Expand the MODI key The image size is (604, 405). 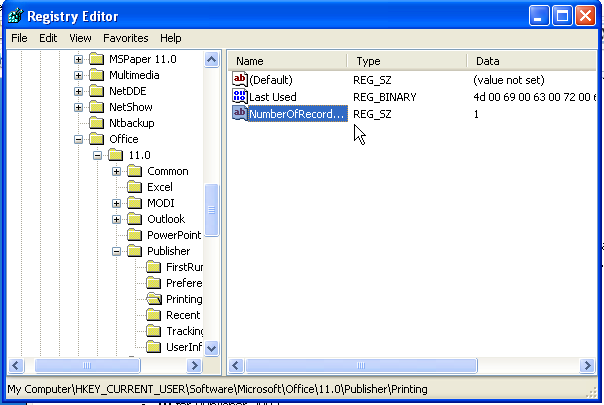(116, 203)
